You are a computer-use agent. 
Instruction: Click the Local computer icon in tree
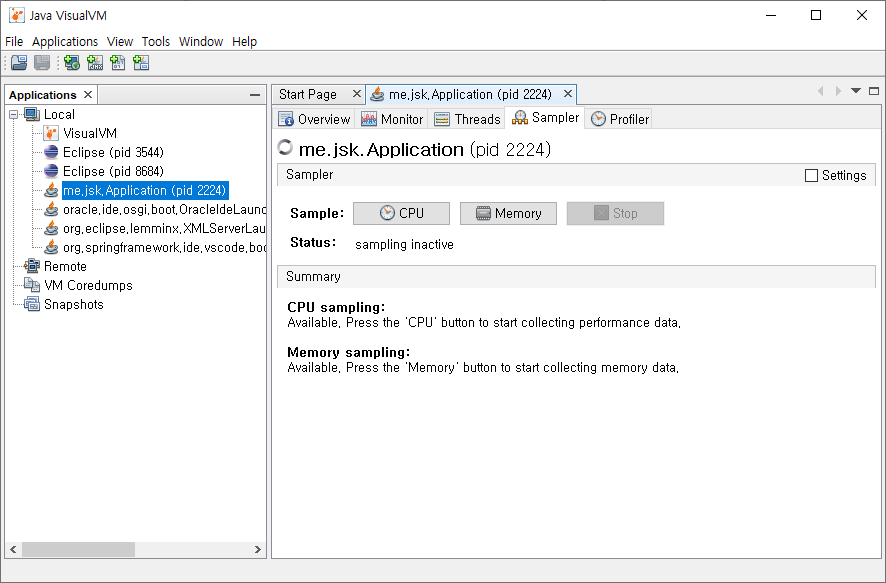(32, 114)
